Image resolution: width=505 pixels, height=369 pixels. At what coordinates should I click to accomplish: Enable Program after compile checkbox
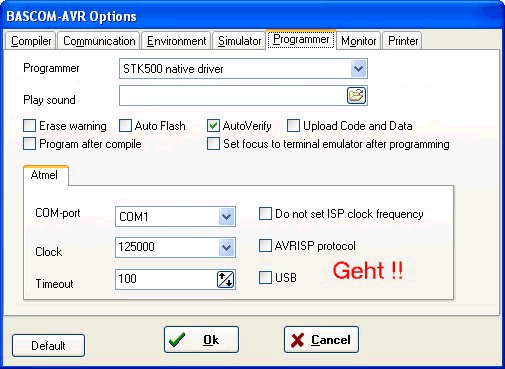[x=29, y=144]
